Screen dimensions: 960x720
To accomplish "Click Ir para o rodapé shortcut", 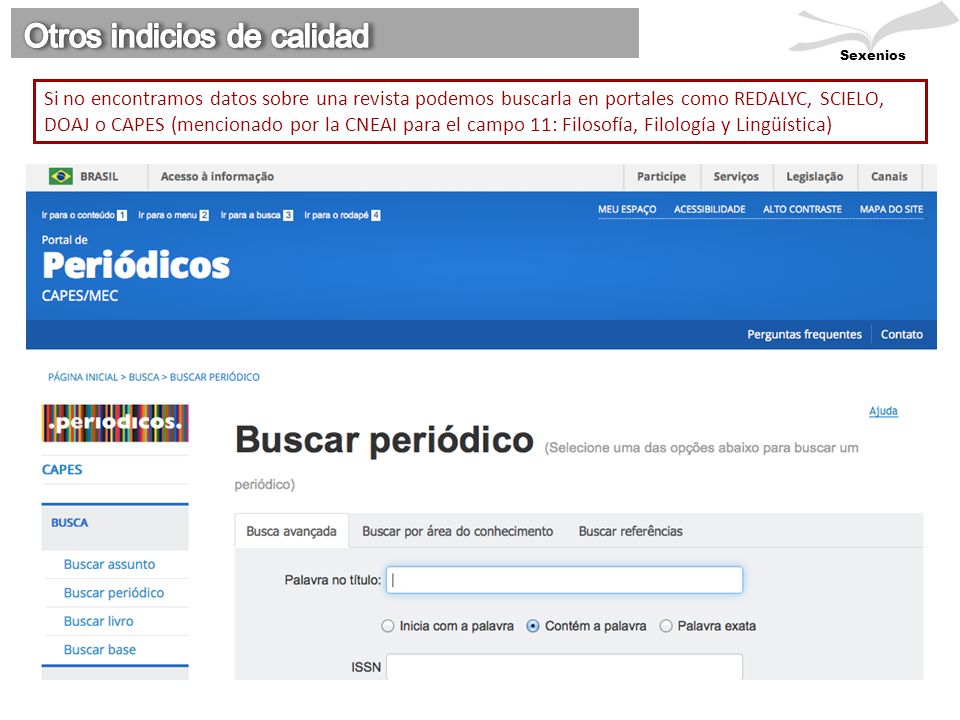I will pyautogui.click(x=342, y=215).
